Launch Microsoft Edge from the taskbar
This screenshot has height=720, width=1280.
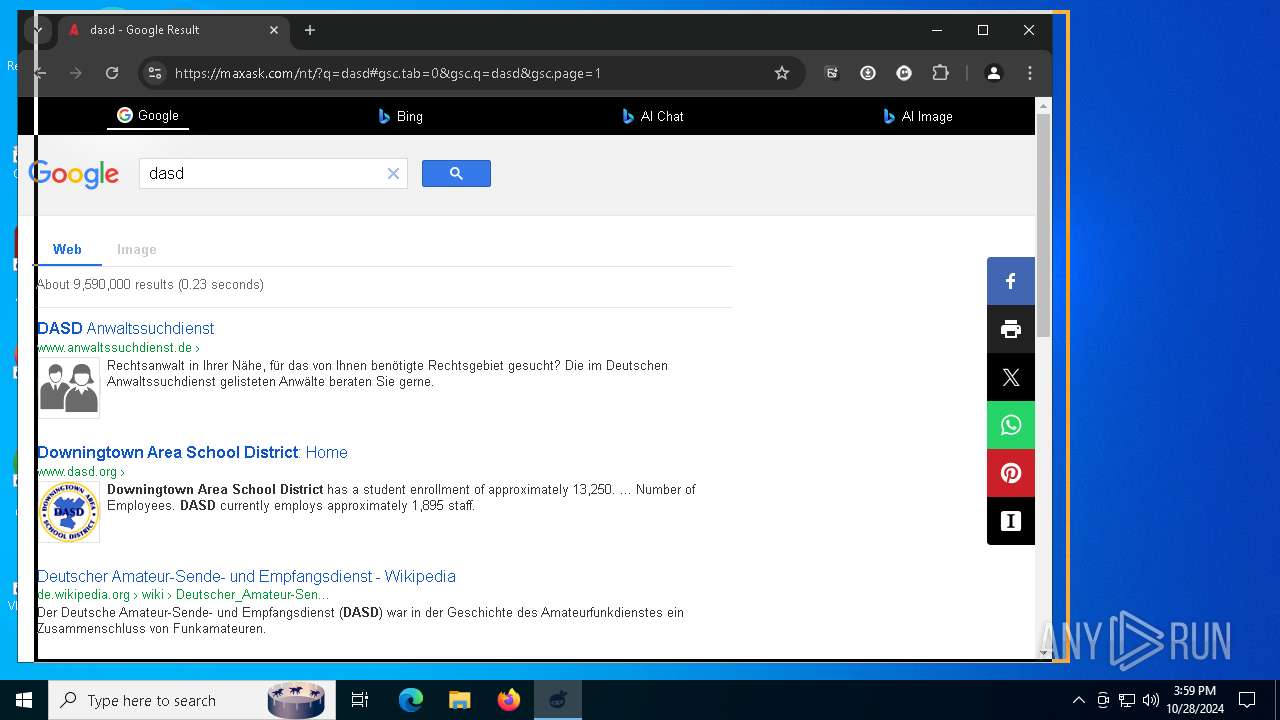tap(411, 700)
